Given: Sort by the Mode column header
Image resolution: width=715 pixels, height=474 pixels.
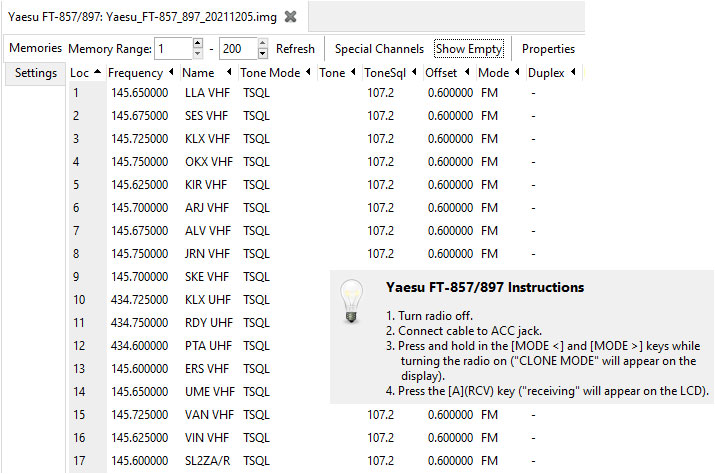Looking at the screenshot, I should [x=499, y=73].
